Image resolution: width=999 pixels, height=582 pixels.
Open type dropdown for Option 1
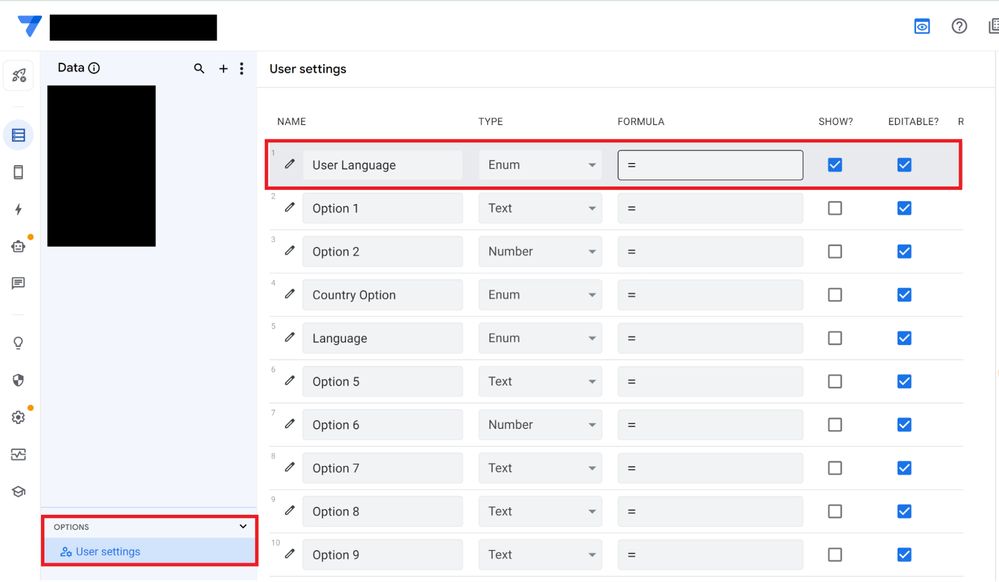[x=540, y=208]
